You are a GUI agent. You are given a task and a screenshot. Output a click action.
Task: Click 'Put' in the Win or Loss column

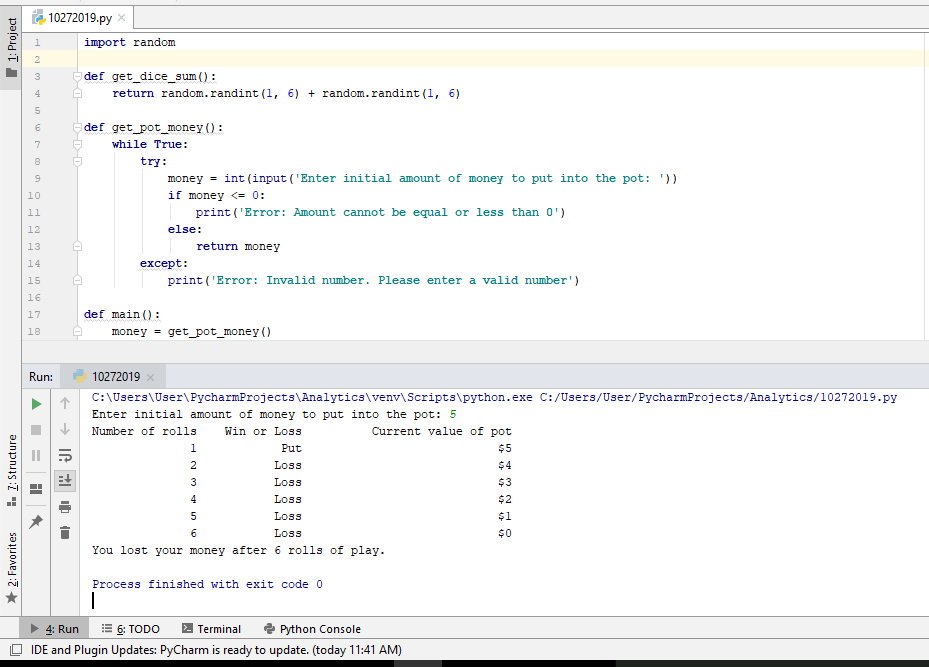click(x=291, y=448)
